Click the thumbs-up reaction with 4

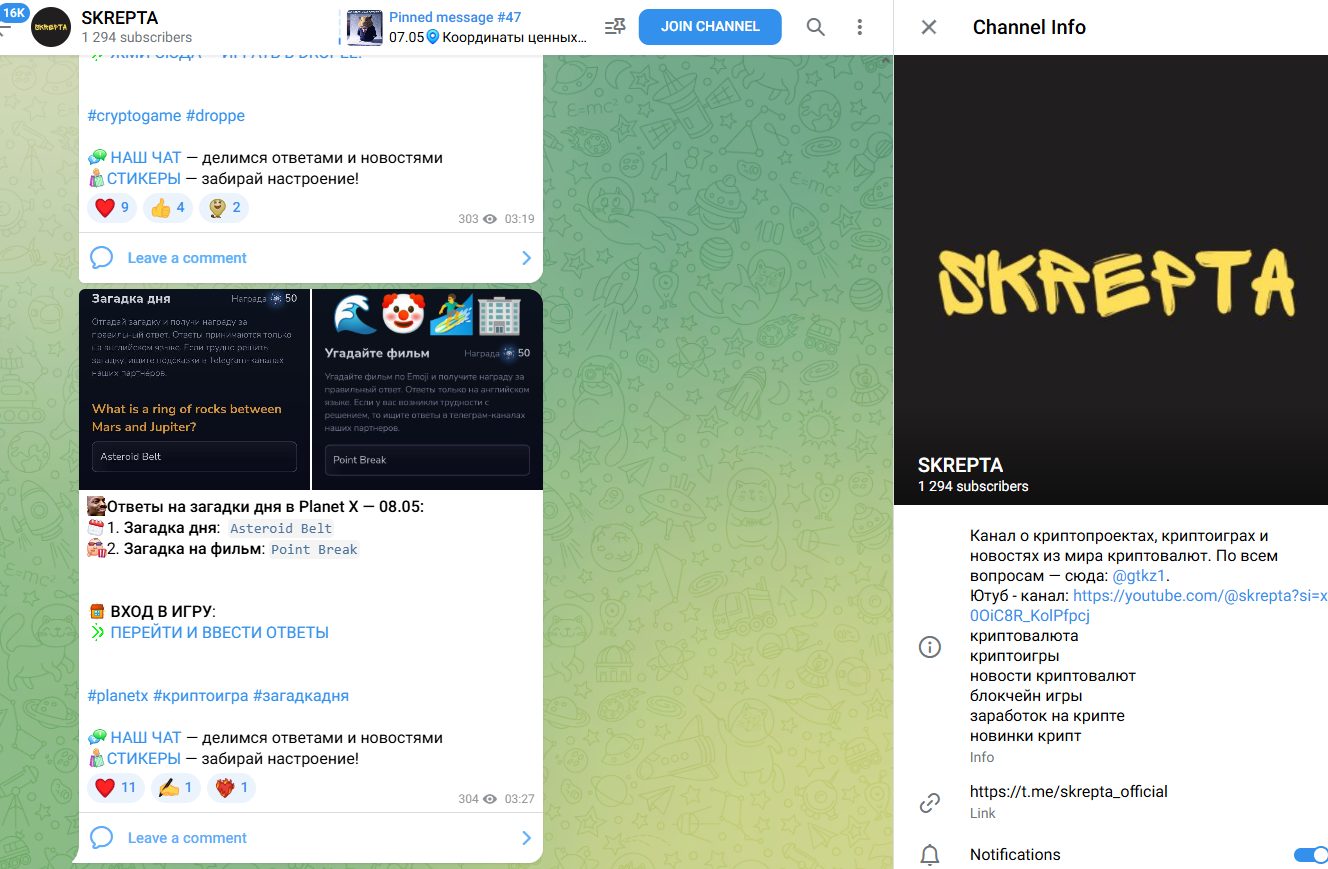(x=168, y=208)
